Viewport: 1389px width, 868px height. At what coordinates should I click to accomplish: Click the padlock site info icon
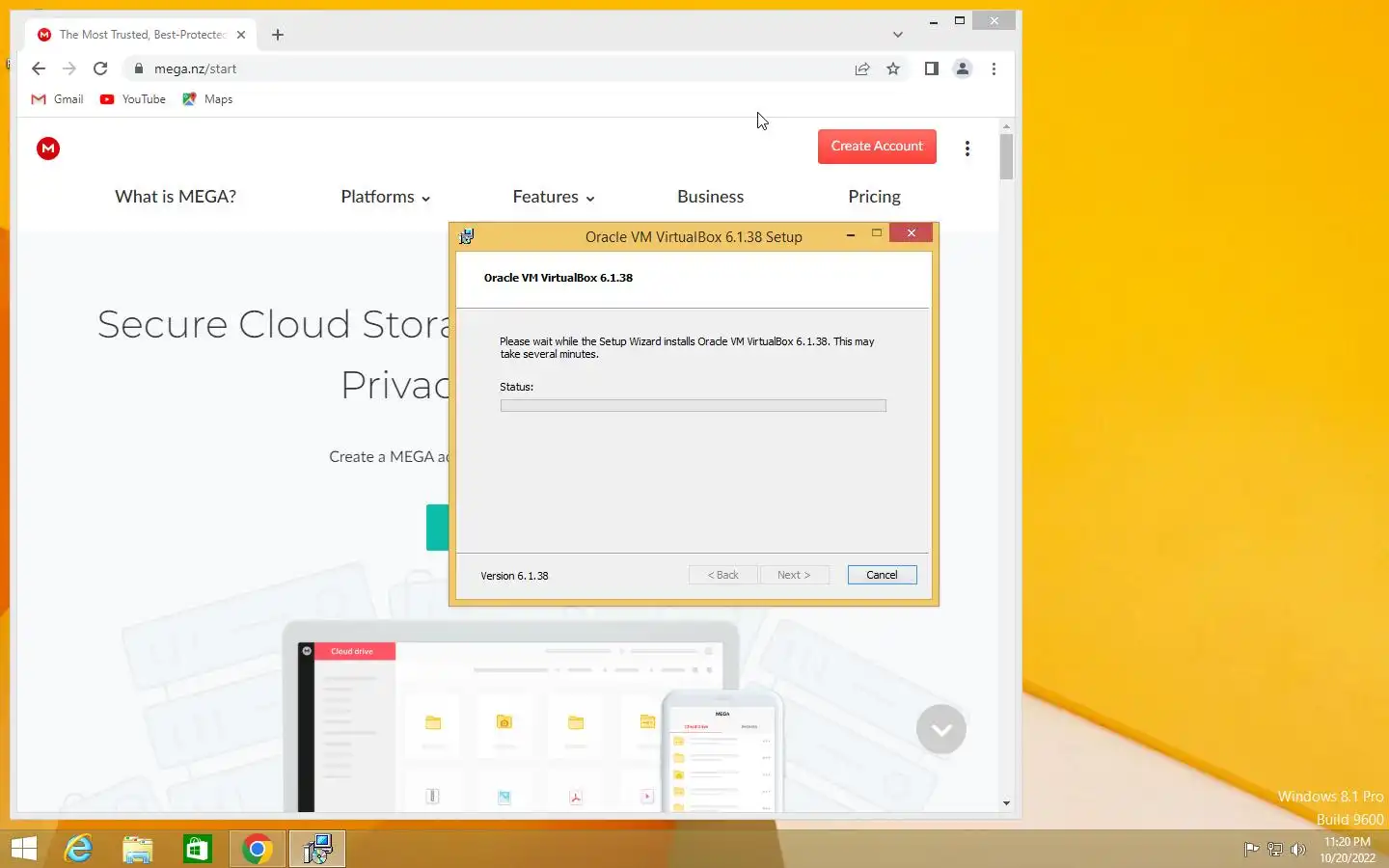click(x=138, y=68)
